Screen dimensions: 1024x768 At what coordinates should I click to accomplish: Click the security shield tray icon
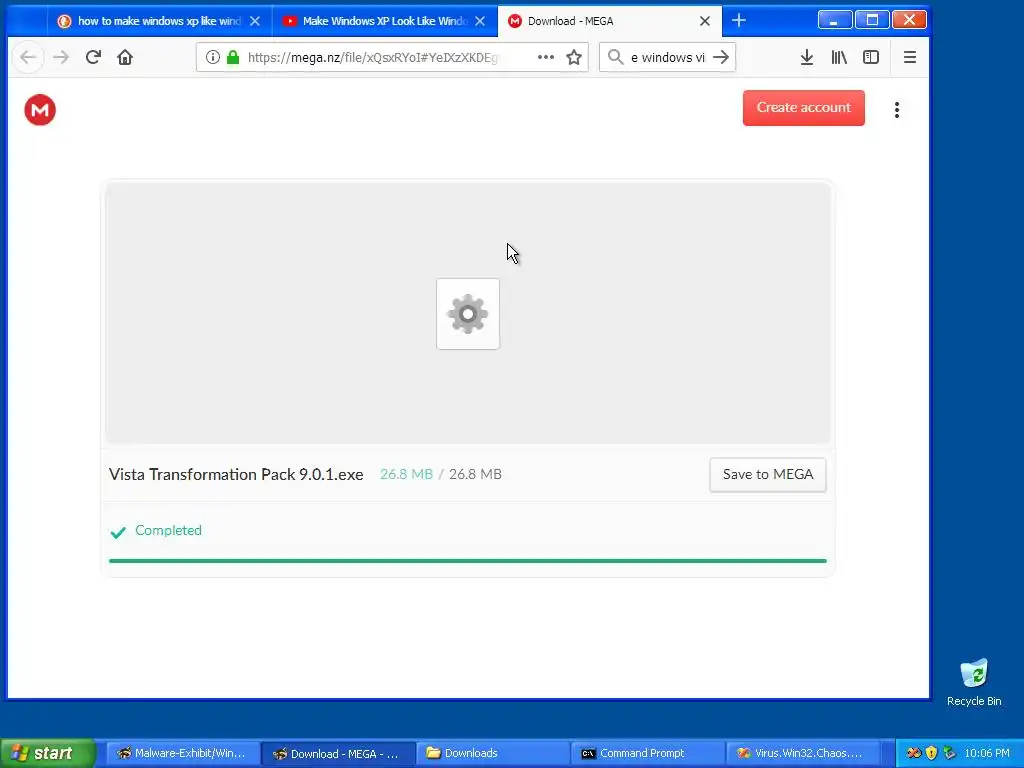click(931, 753)
